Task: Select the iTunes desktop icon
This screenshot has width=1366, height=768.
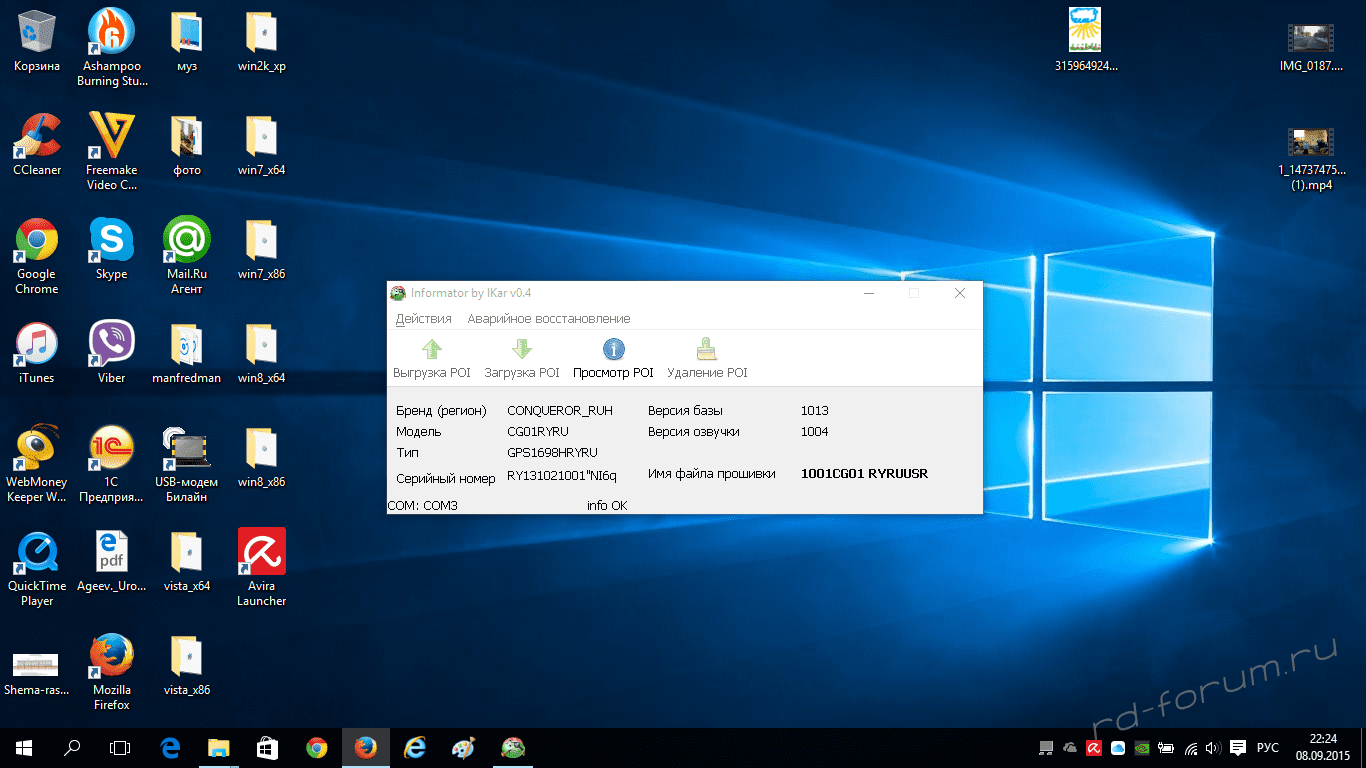Action: [37, 344]
